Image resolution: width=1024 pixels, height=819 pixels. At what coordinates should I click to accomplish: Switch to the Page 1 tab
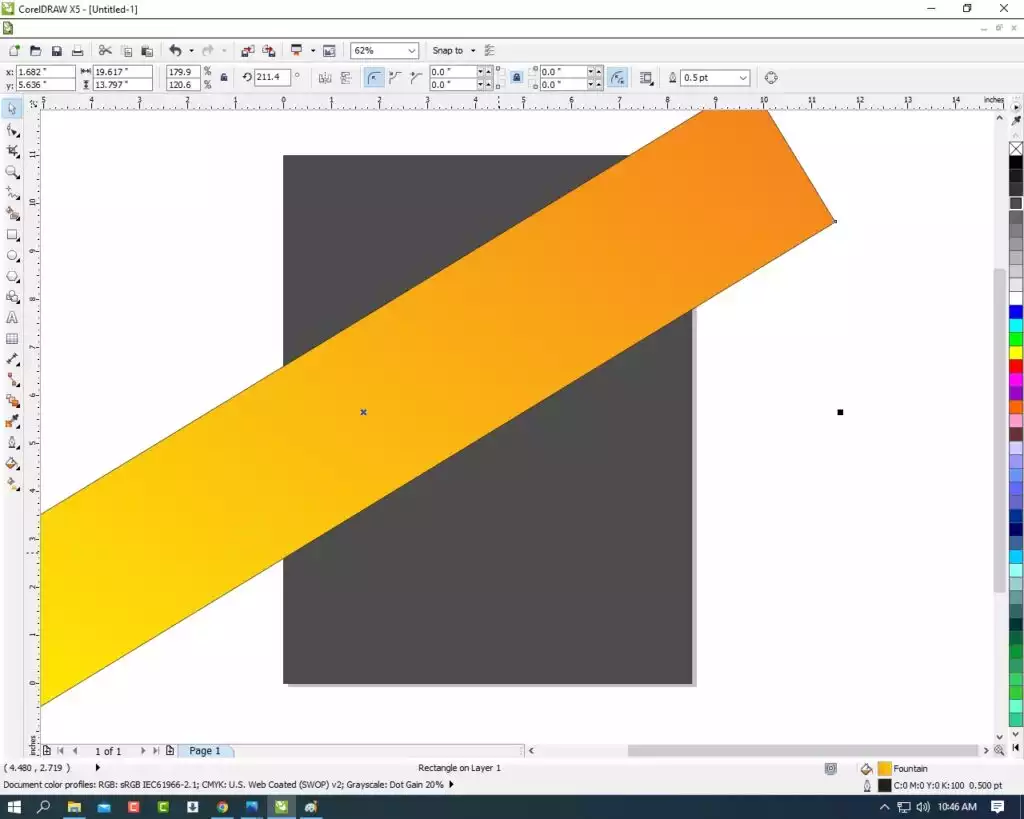coord(204,750)
